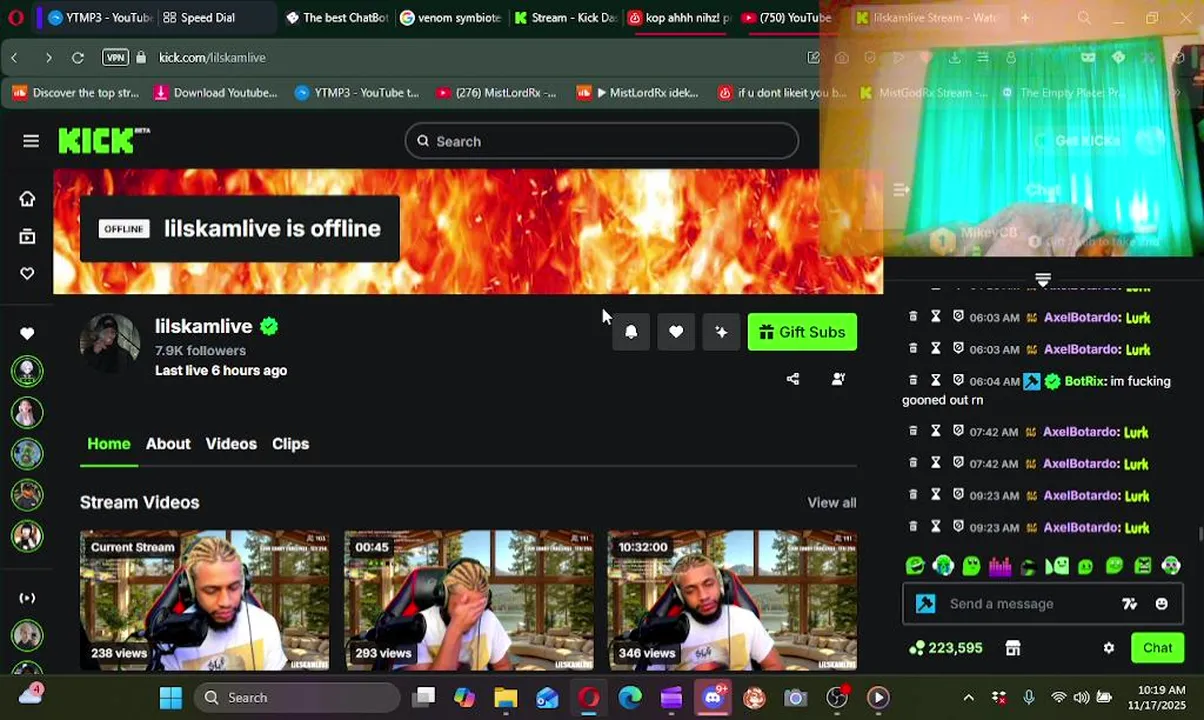Open the Clips channel tab
Screen dimensions: 1204x720
tap(291, 444)
